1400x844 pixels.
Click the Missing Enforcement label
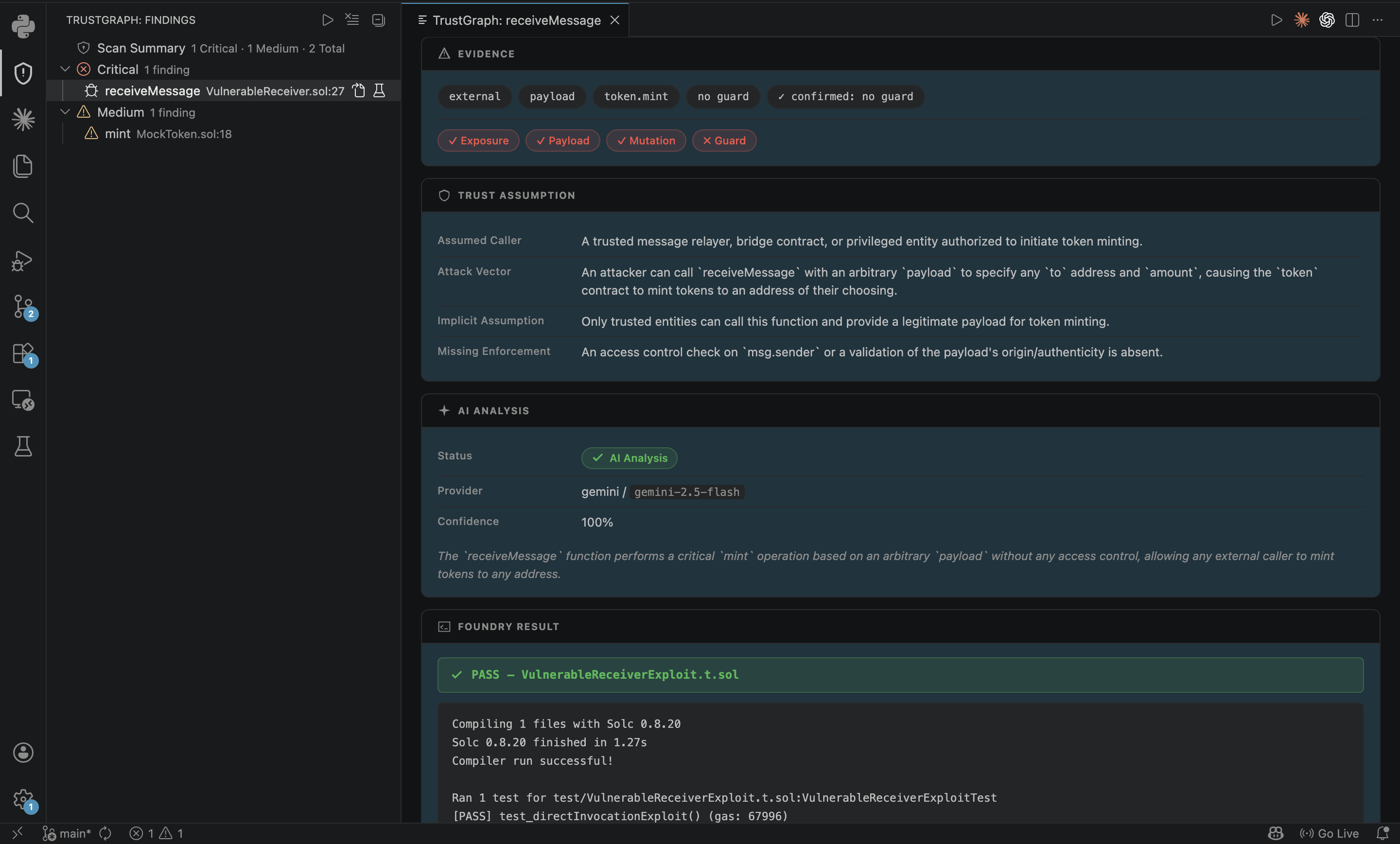pos(494,351)
